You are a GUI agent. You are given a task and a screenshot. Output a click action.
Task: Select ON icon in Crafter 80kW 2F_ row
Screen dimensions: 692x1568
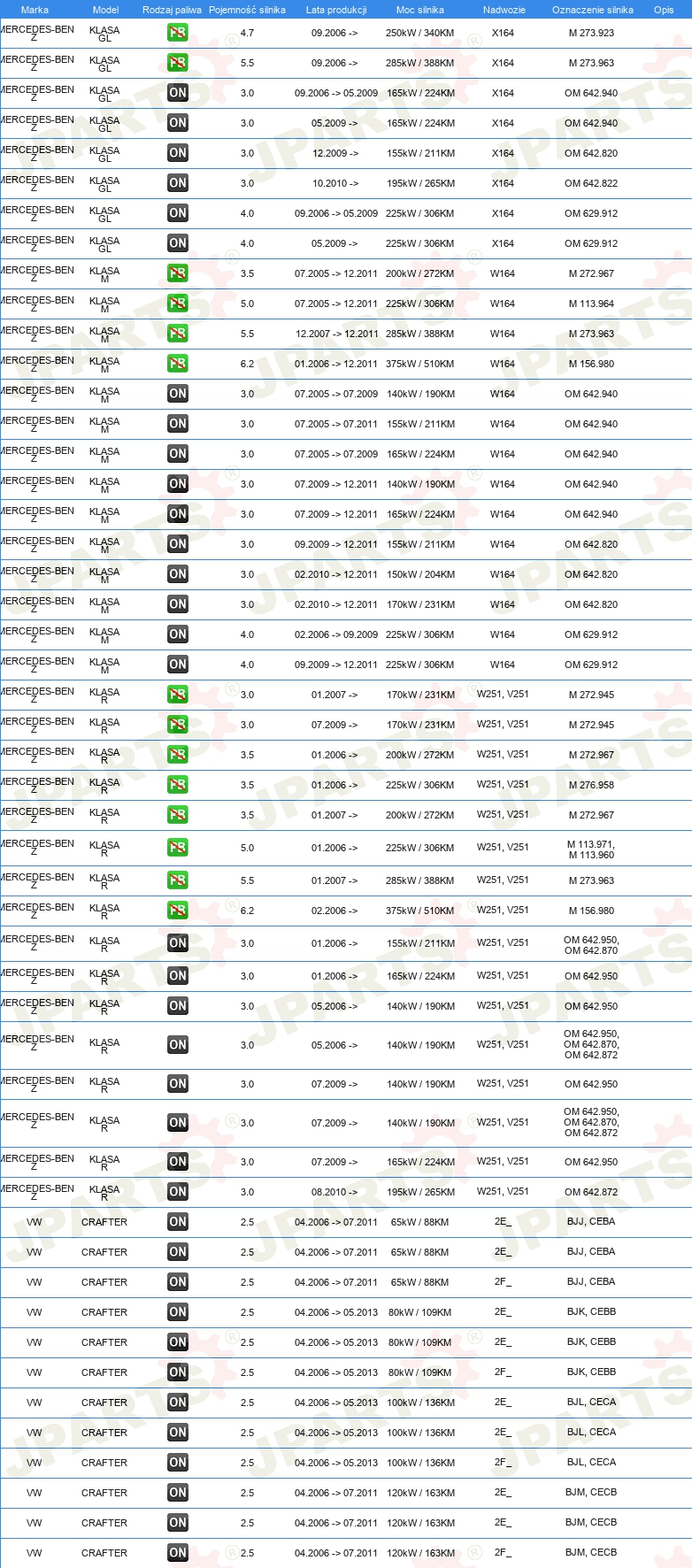178,1372
